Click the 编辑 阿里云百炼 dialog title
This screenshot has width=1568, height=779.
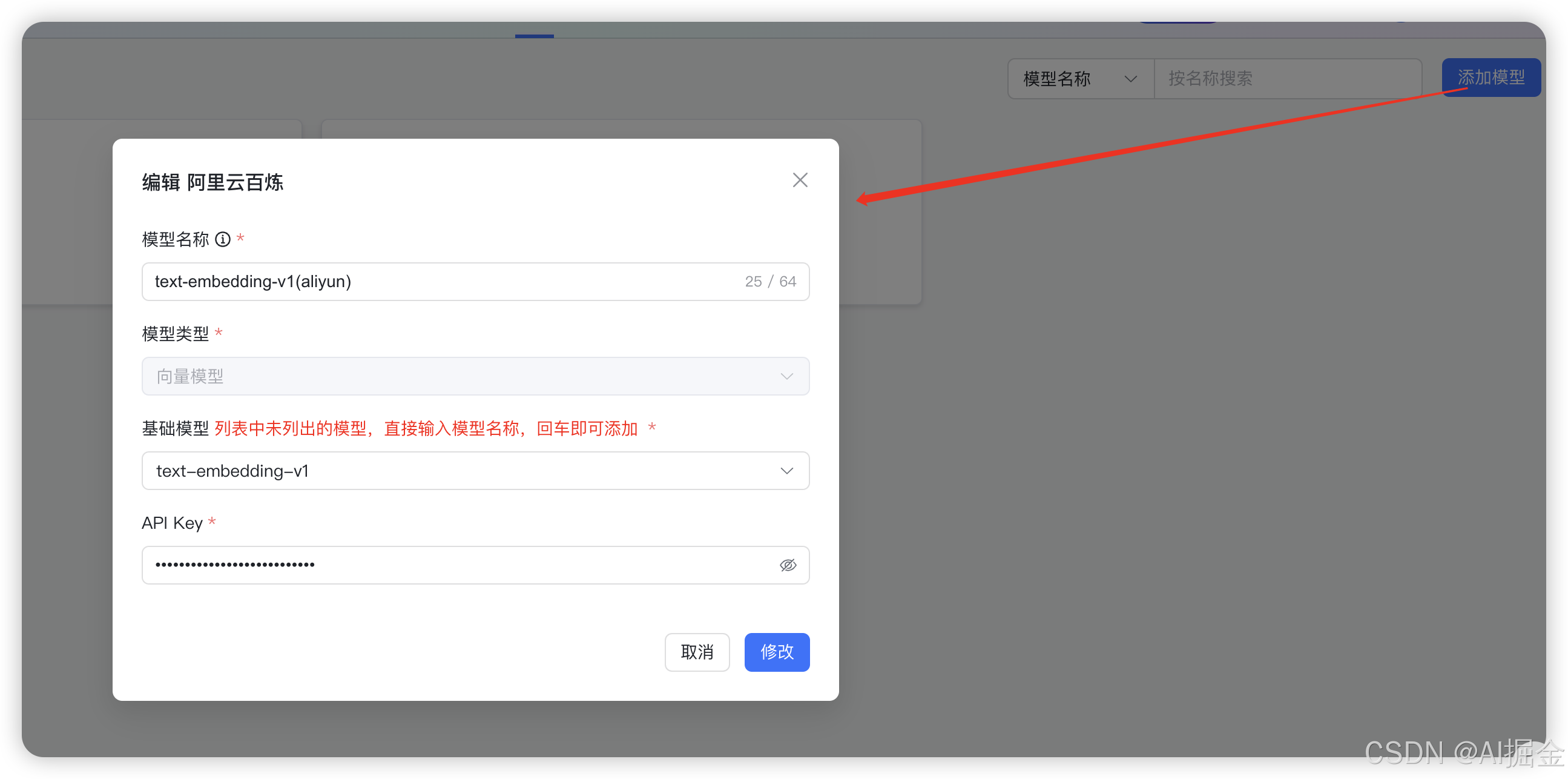[212, 182]
